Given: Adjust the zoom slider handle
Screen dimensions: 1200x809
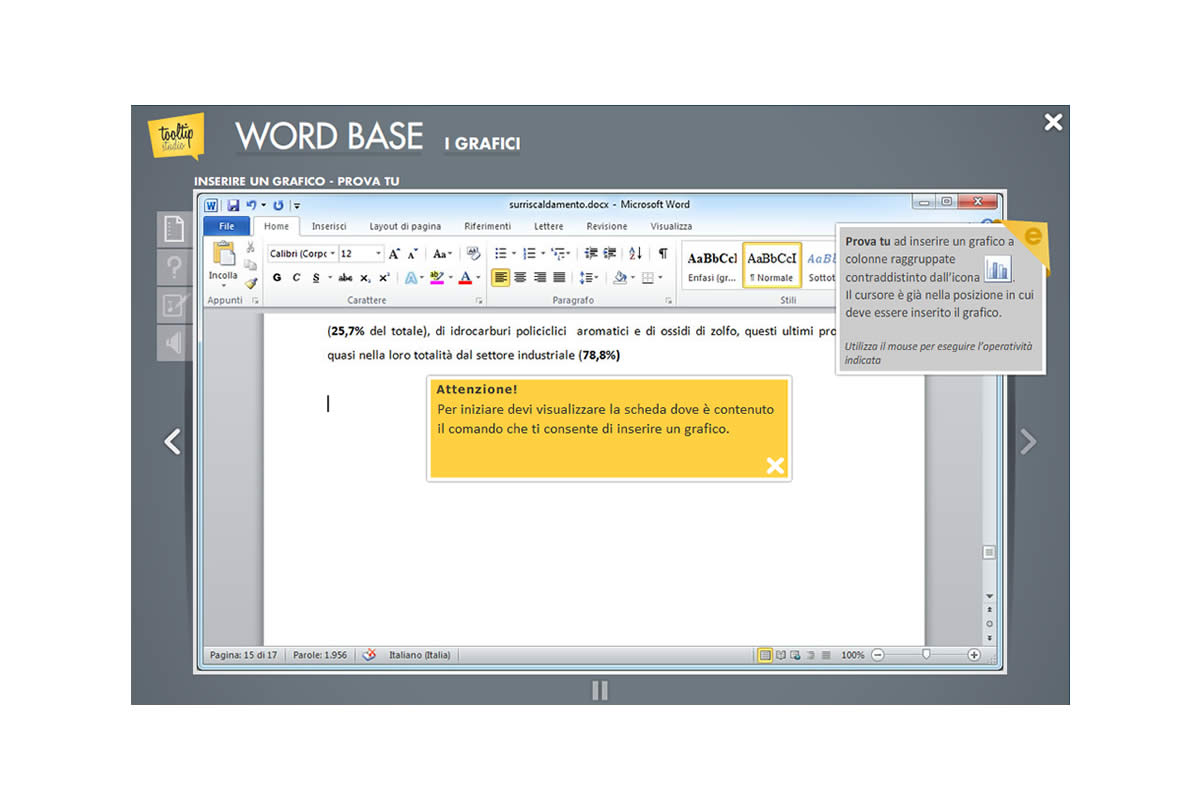Looking at the screenshot, I should click(926, 655).
